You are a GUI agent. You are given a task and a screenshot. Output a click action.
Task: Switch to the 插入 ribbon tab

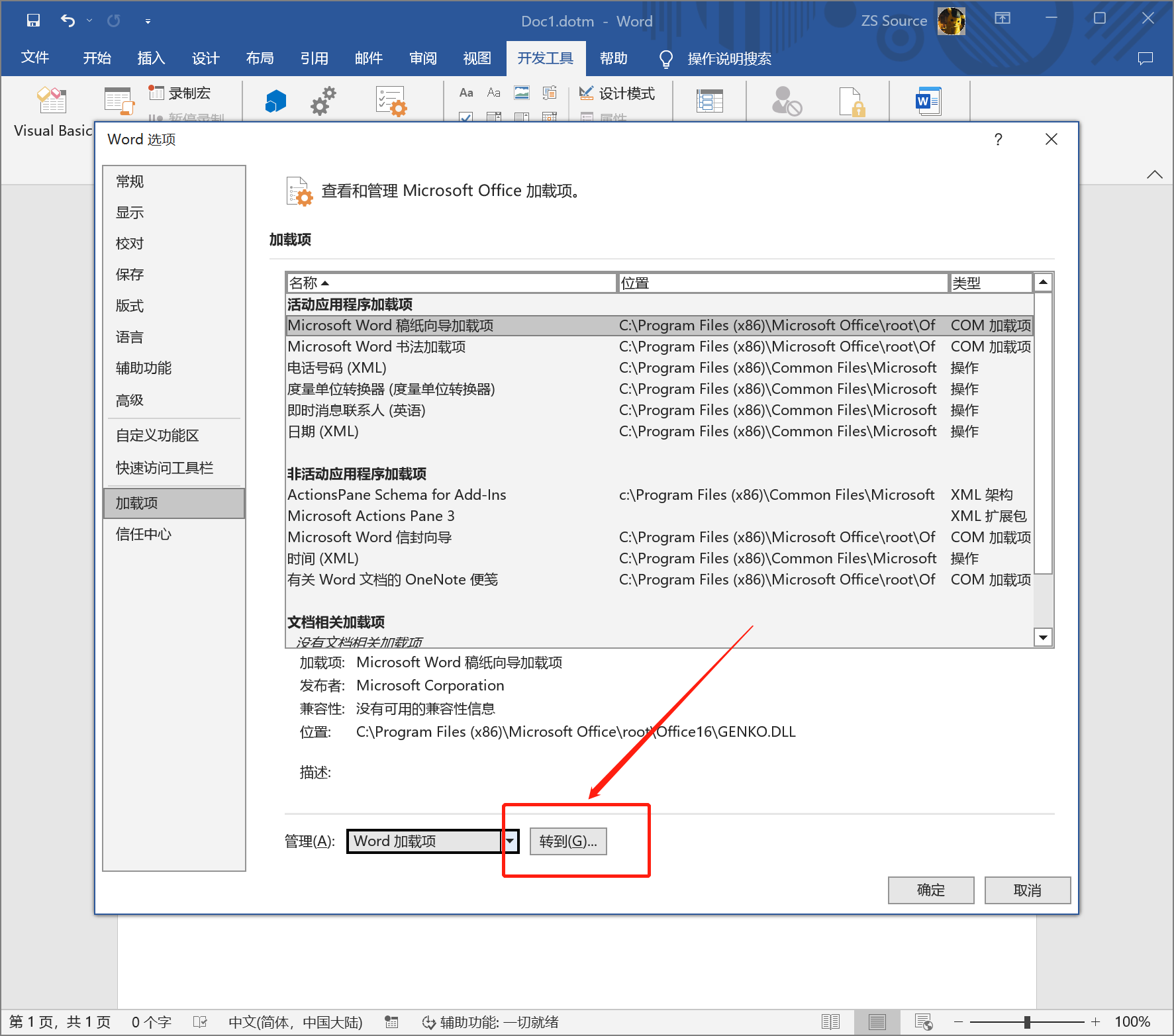coord(151,58)
